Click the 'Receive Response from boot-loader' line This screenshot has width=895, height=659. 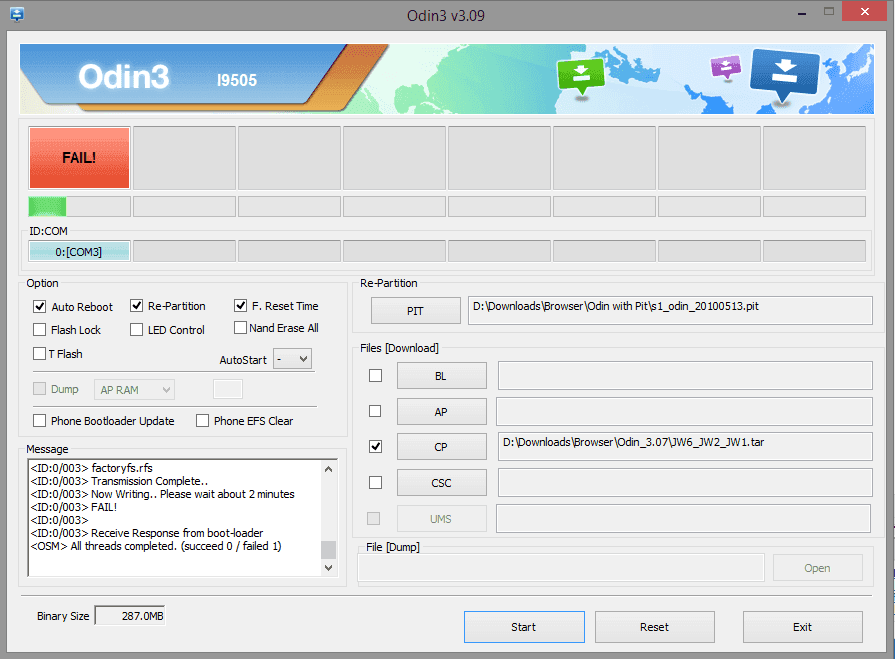tap(147, 533)
